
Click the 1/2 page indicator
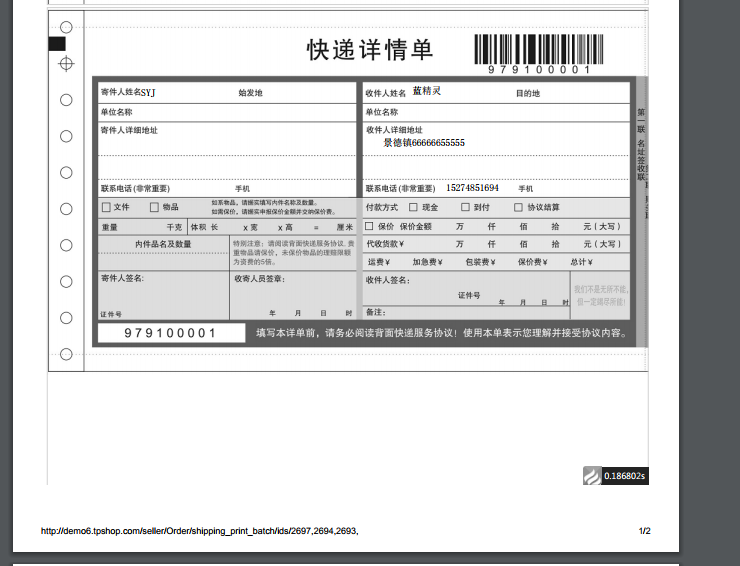645,531
